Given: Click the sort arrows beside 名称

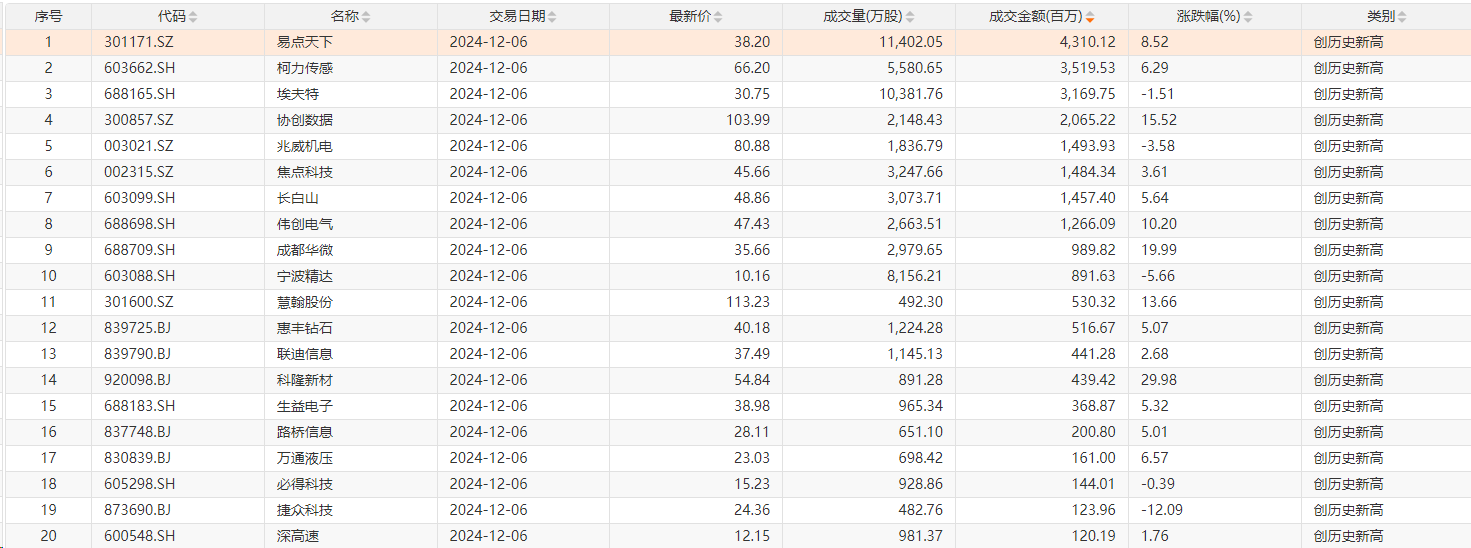Looking at the screenshot, I should [x=366, y=17].
